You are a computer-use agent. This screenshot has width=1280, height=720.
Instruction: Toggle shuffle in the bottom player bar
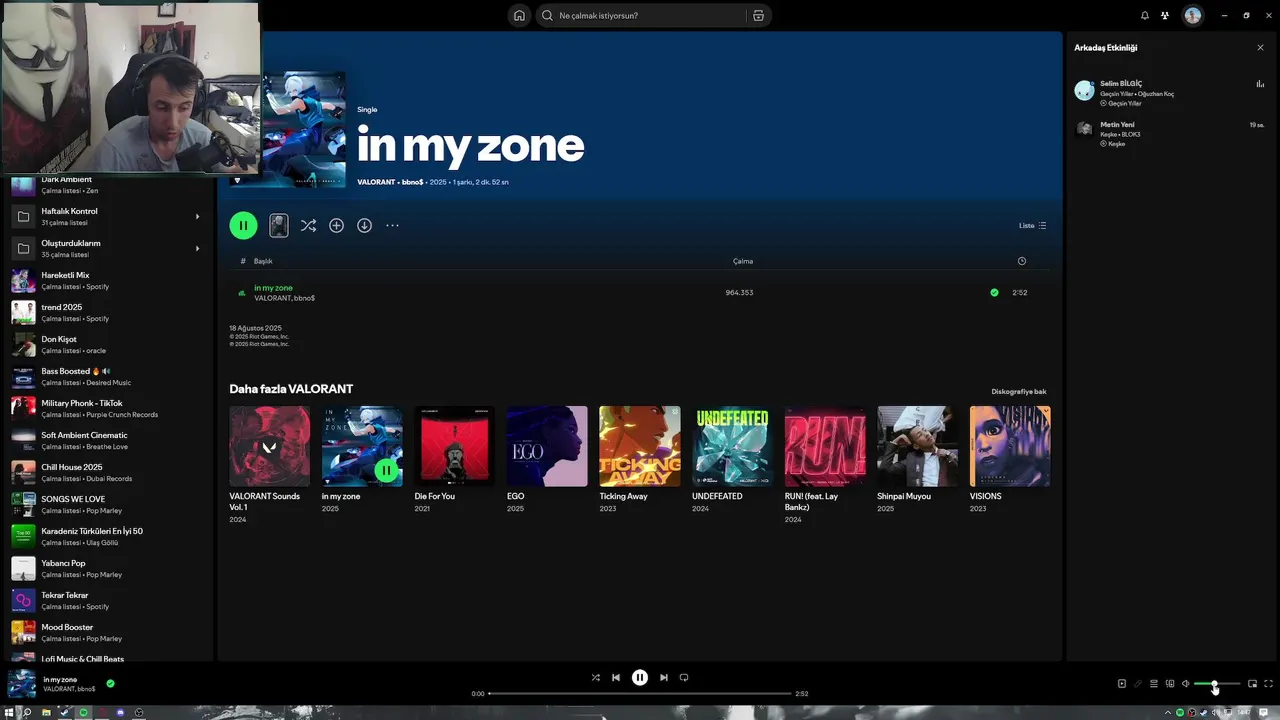pyautogui.click(x=595, y=677)
